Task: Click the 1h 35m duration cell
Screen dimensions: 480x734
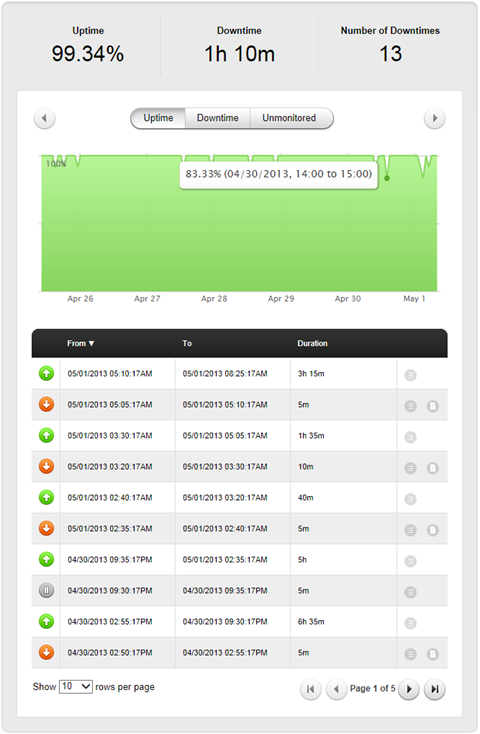Action: pos(311,435)
